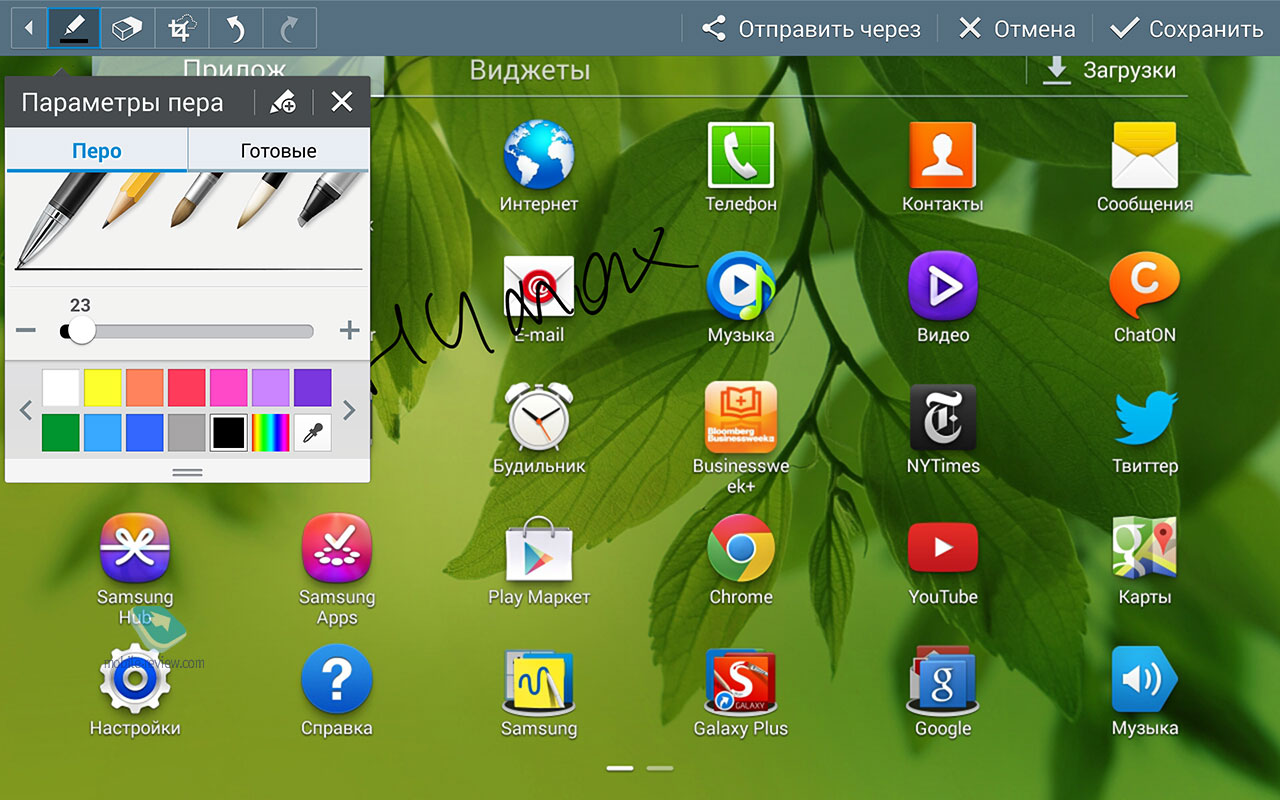Open the E-mail app
The height and width of the screenshot is (800, 1280).
click(539, 298)
